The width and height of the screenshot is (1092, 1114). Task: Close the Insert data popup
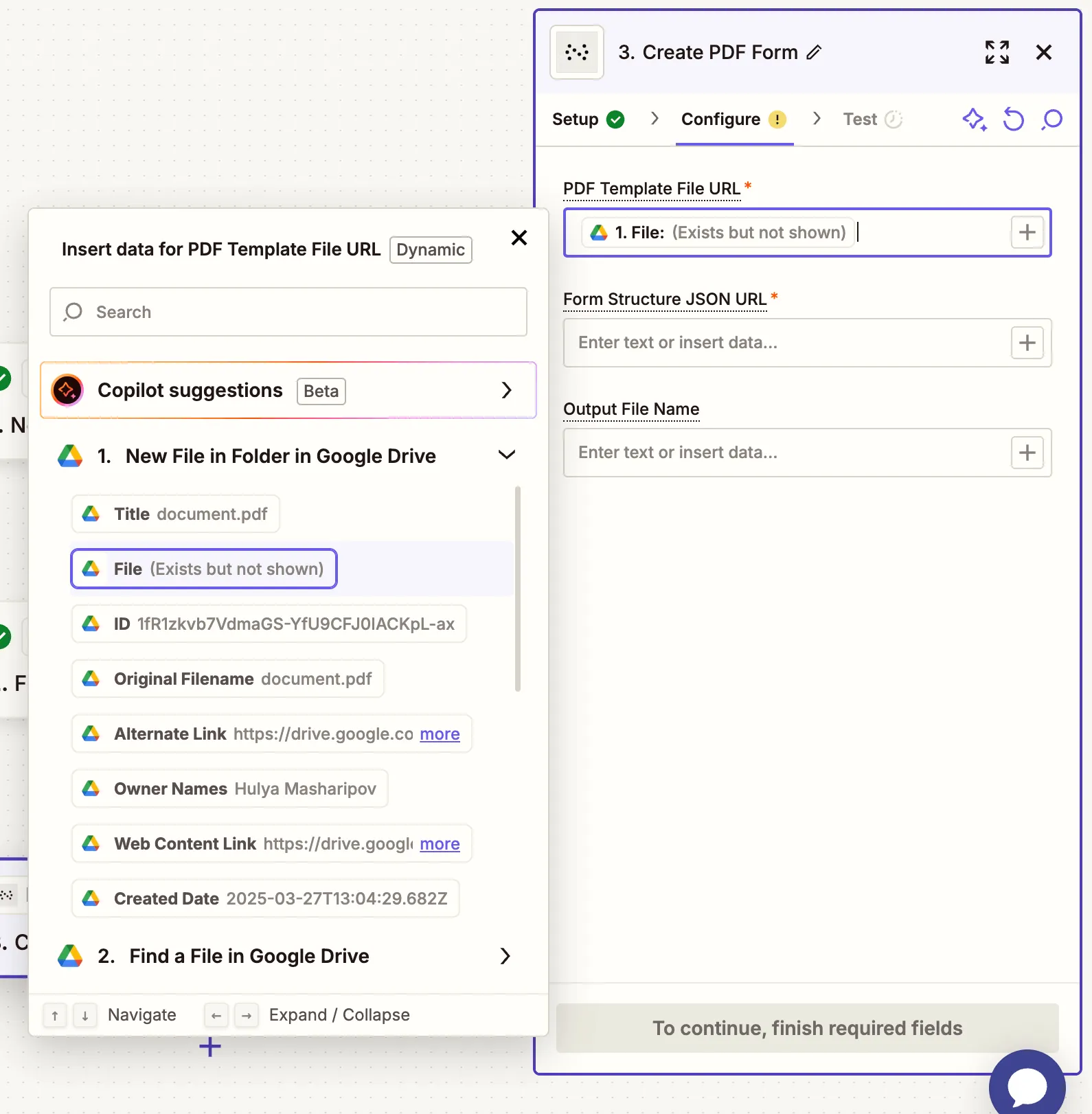click(x=519, y=238)
